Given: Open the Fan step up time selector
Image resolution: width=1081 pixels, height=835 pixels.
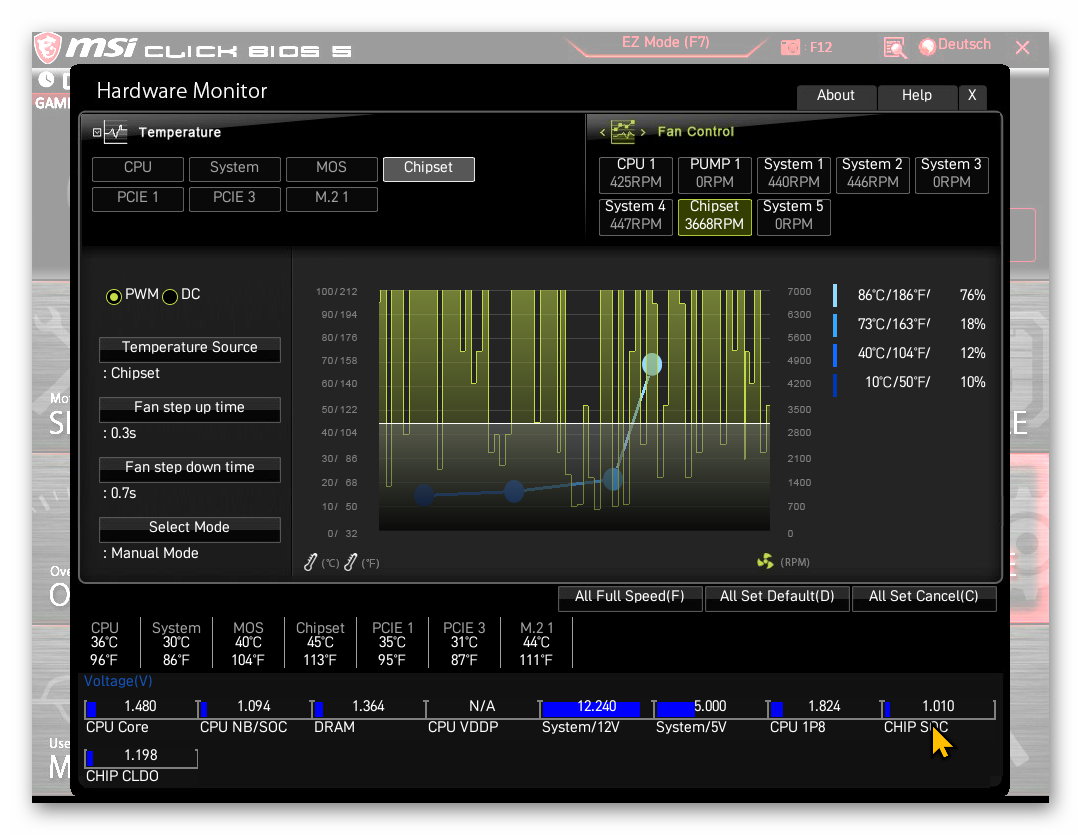Looking at the screenshot, I should pyautogui.click(x=190, y=409).
